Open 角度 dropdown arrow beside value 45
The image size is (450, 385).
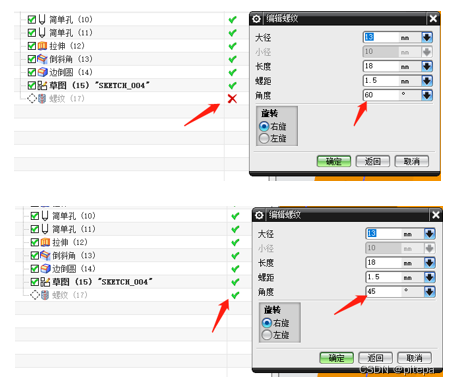[x=430, y=292]
